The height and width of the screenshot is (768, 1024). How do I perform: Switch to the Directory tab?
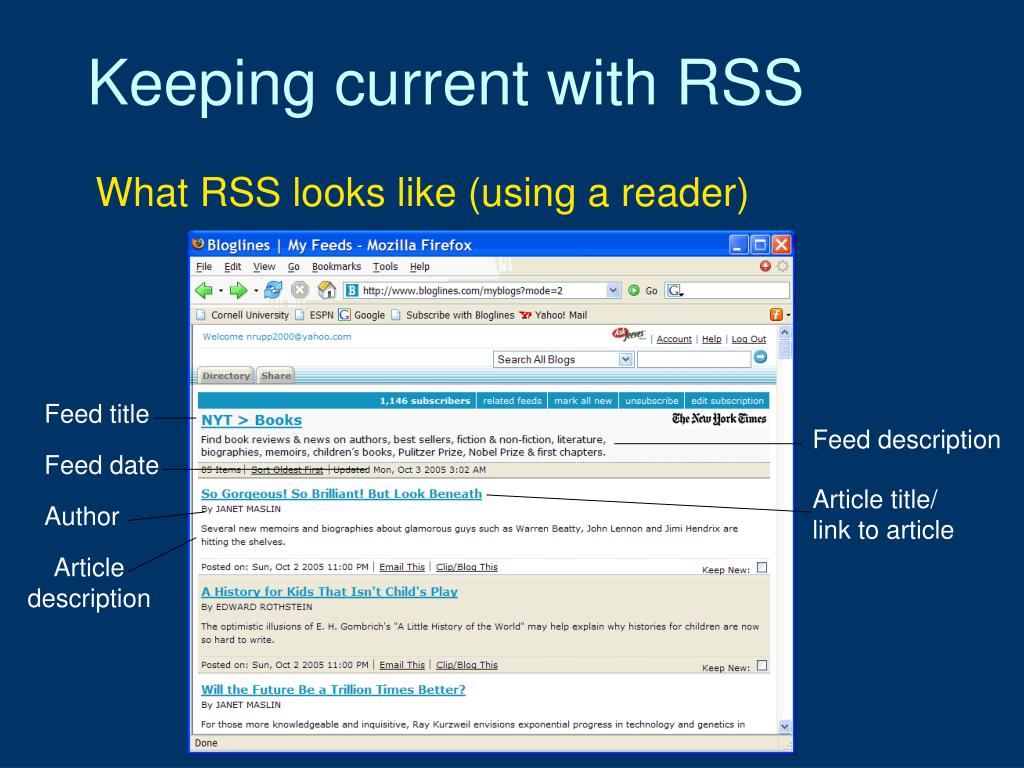pyautogui.click(x=226, y=376)
